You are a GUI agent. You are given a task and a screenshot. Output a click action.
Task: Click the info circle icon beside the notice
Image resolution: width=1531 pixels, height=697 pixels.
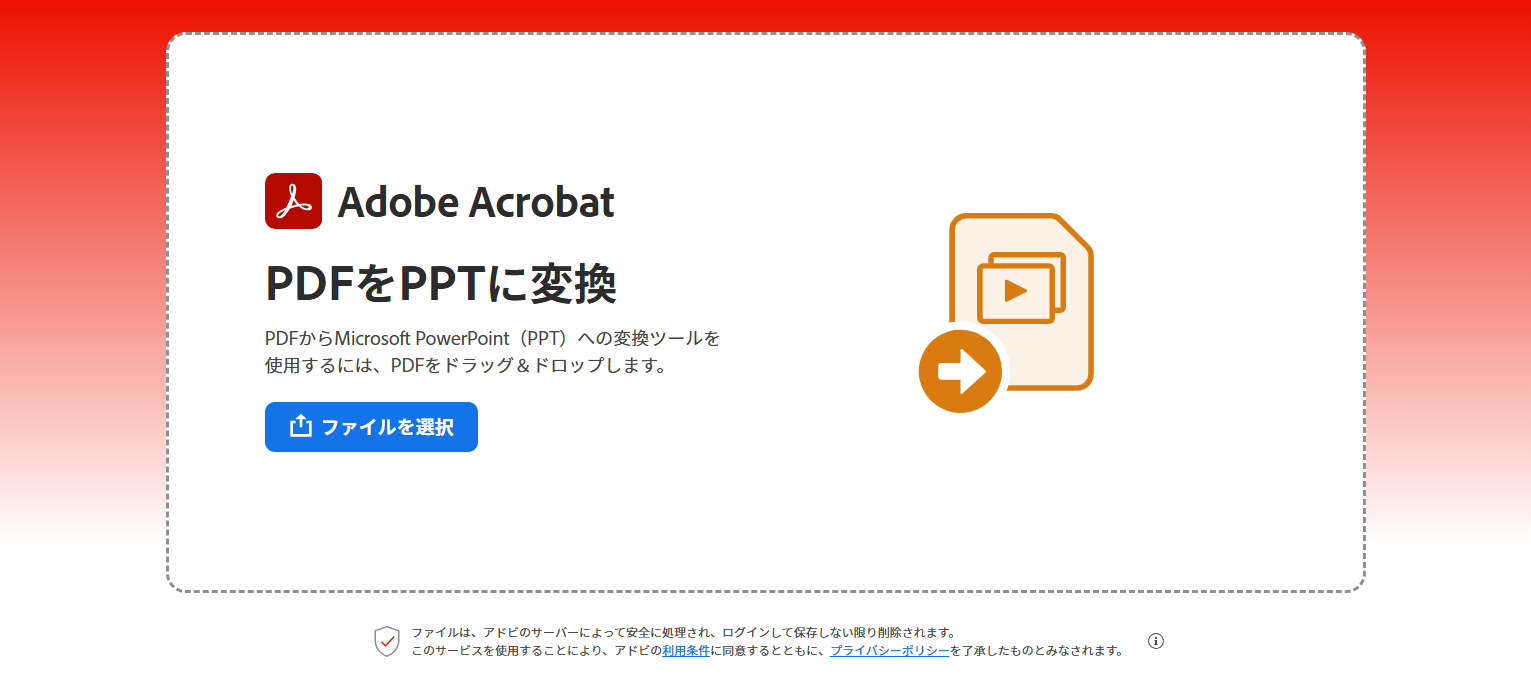click(1156, 641)
